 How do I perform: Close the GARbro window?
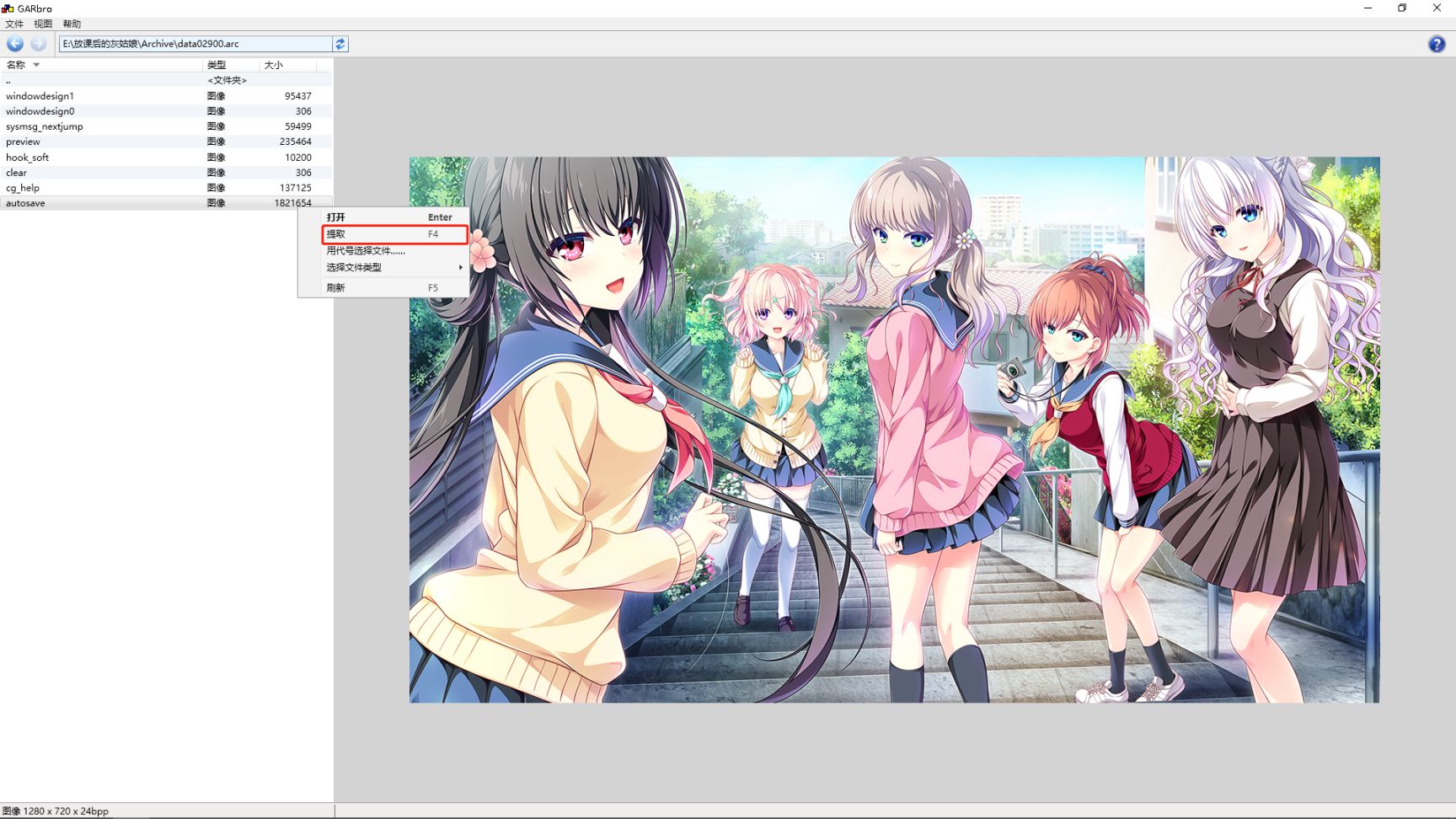1437,8
